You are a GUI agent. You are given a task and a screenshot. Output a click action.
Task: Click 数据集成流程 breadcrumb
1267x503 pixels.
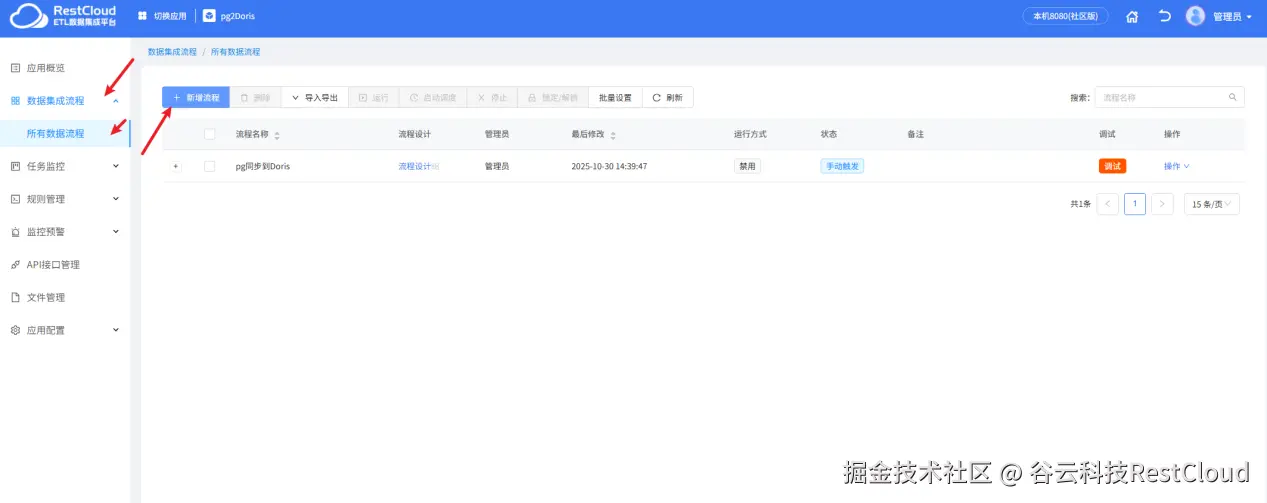pos(172,51)
